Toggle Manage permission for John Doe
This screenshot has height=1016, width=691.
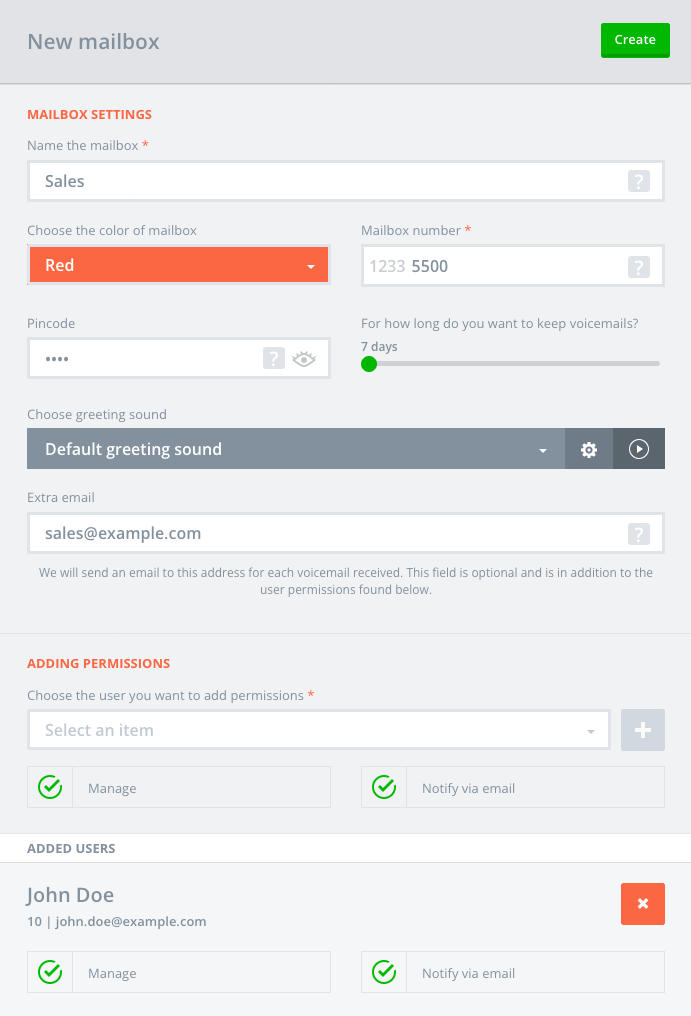click(x=50, y=972)
